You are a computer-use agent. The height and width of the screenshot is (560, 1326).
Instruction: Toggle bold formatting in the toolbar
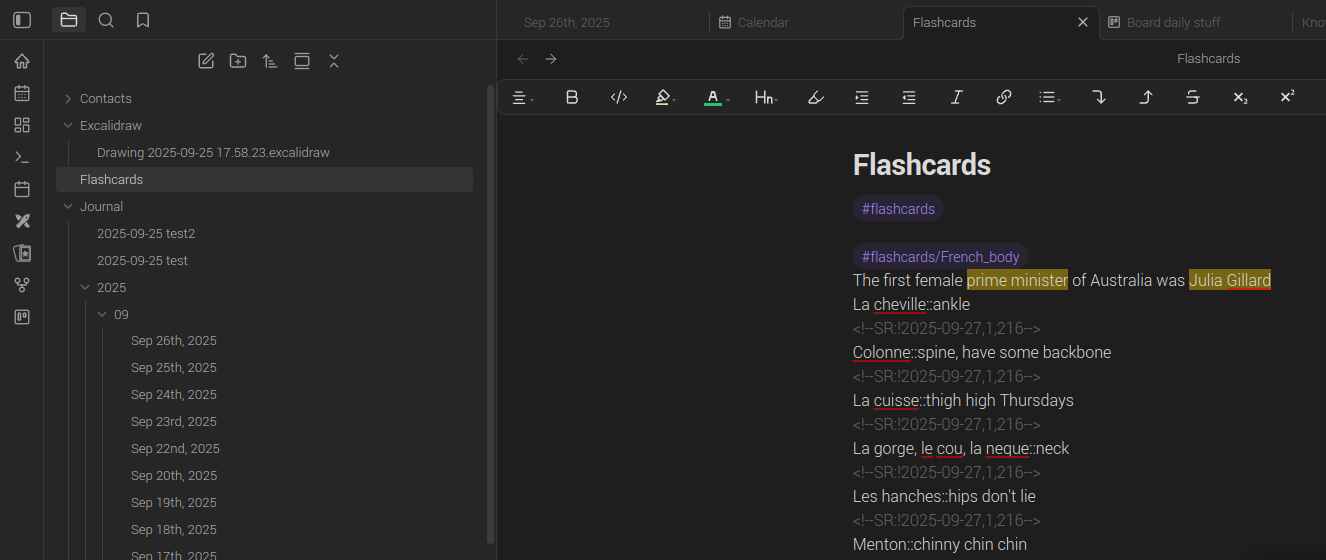[x=572, y=97]
